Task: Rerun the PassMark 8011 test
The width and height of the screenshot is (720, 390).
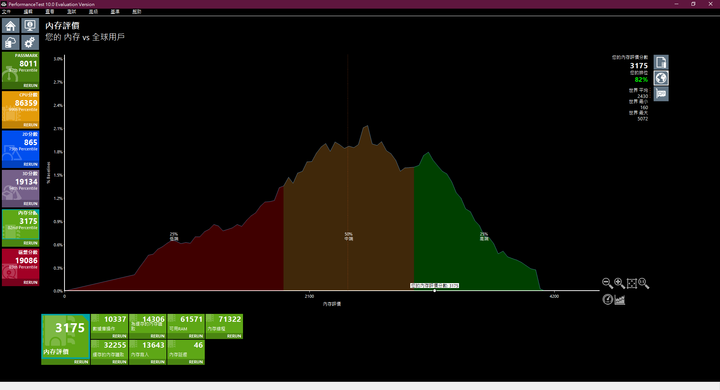Action: 30,86
